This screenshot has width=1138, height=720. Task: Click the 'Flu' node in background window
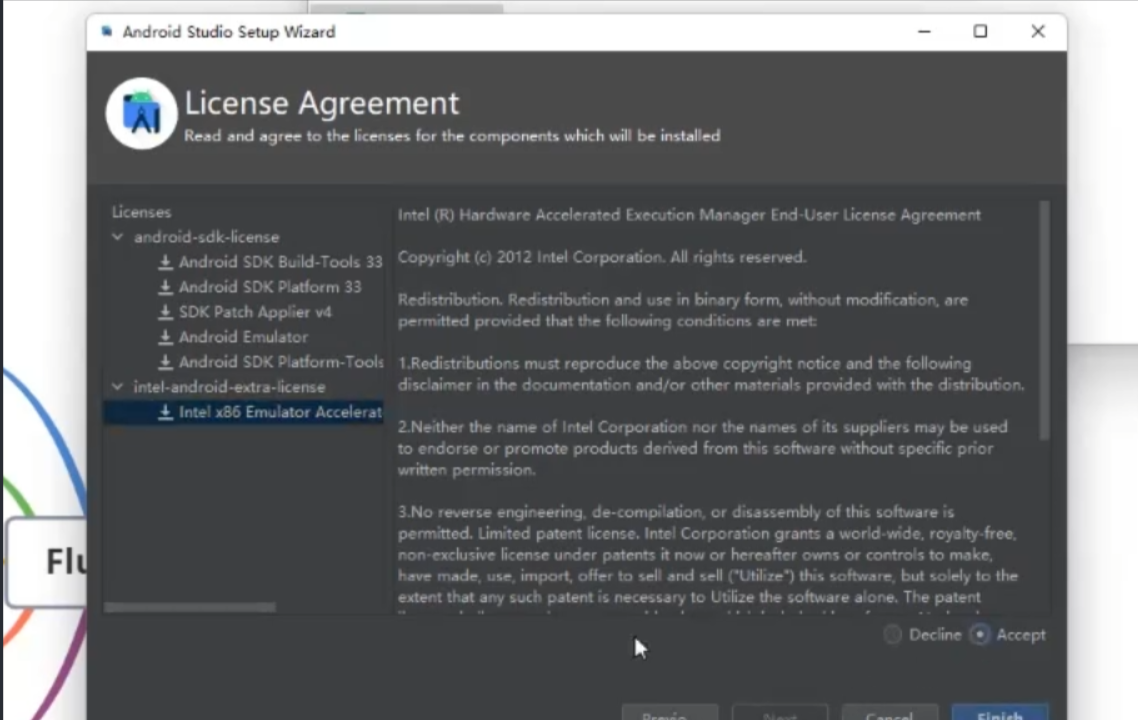coord(48,562)
